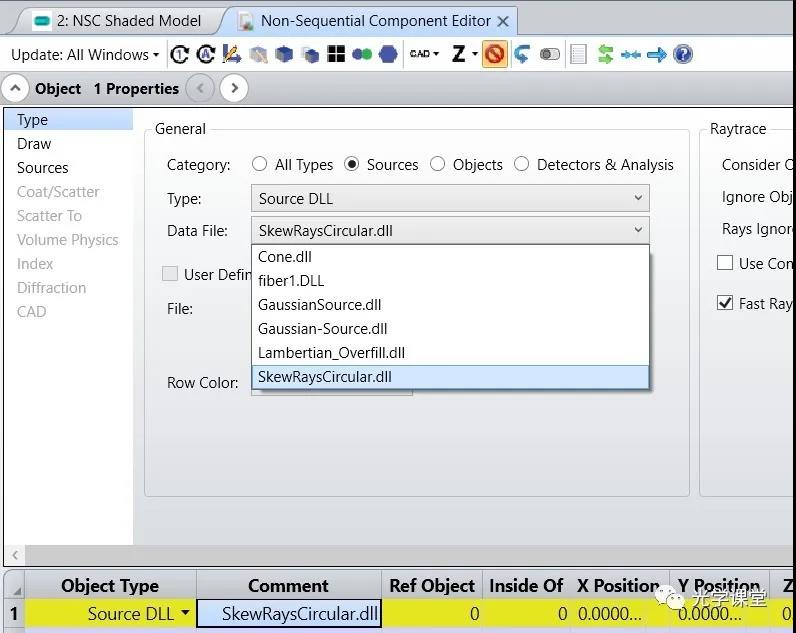Choose the Detectors & Analysis radio button
Viewport: 796px width, 633px height.
(522, 165)
